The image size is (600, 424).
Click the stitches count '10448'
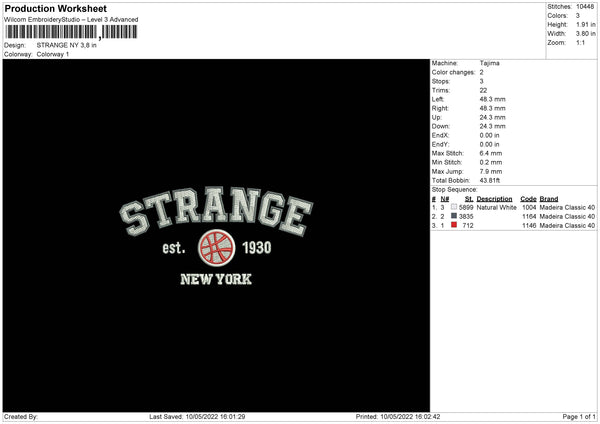point(585,7)
